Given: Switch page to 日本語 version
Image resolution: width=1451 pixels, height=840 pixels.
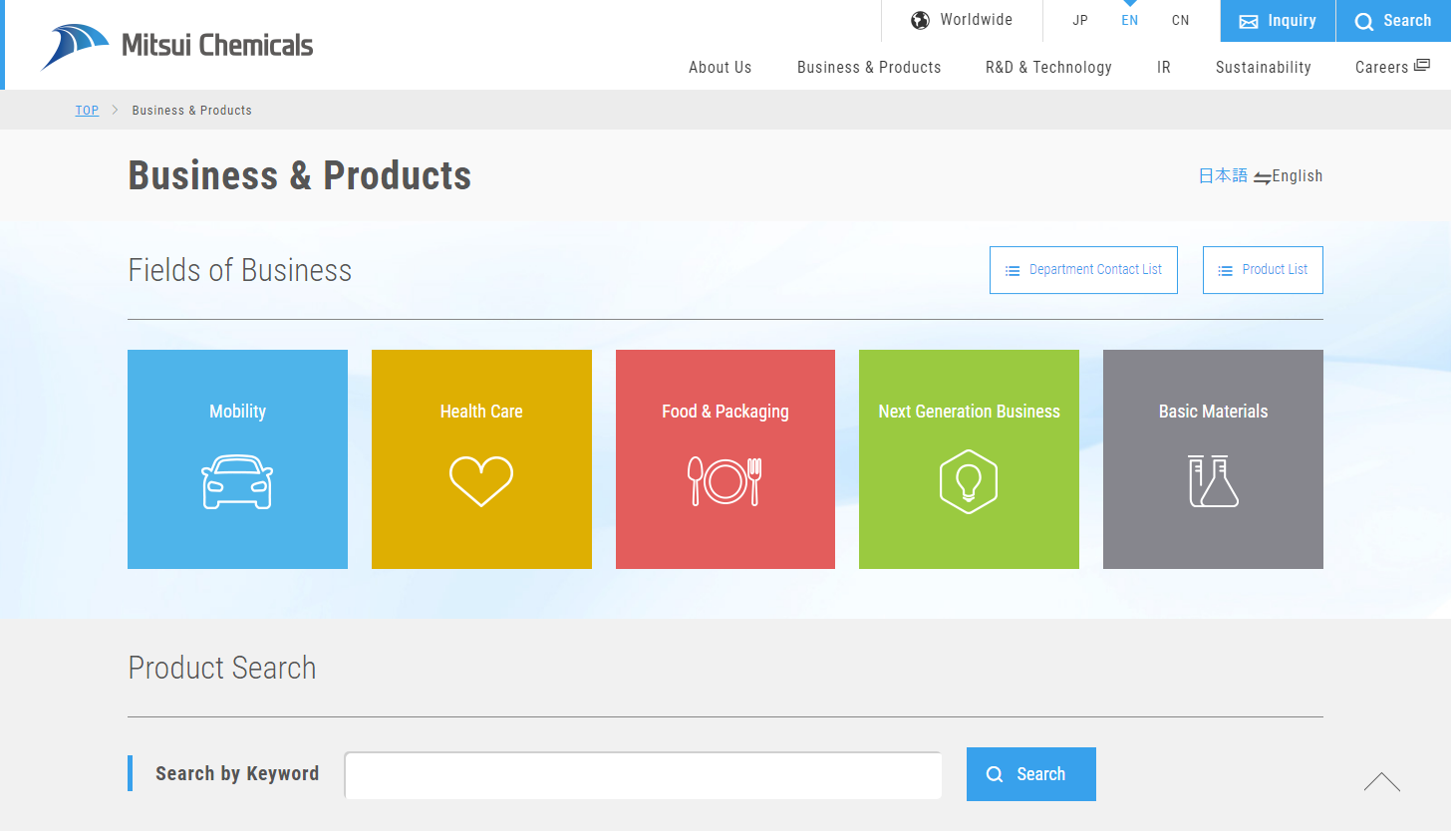Looking at the screenshot, I should (1223, 175).
